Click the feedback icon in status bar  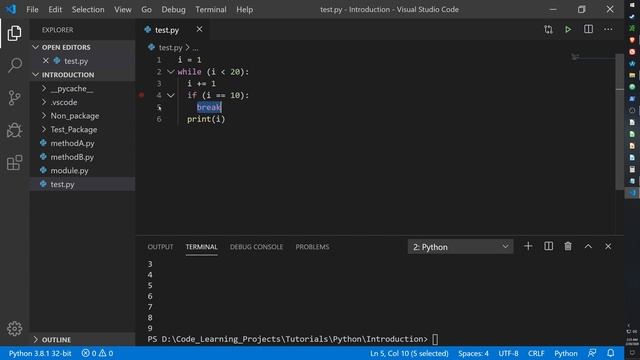tap(592, 353)
